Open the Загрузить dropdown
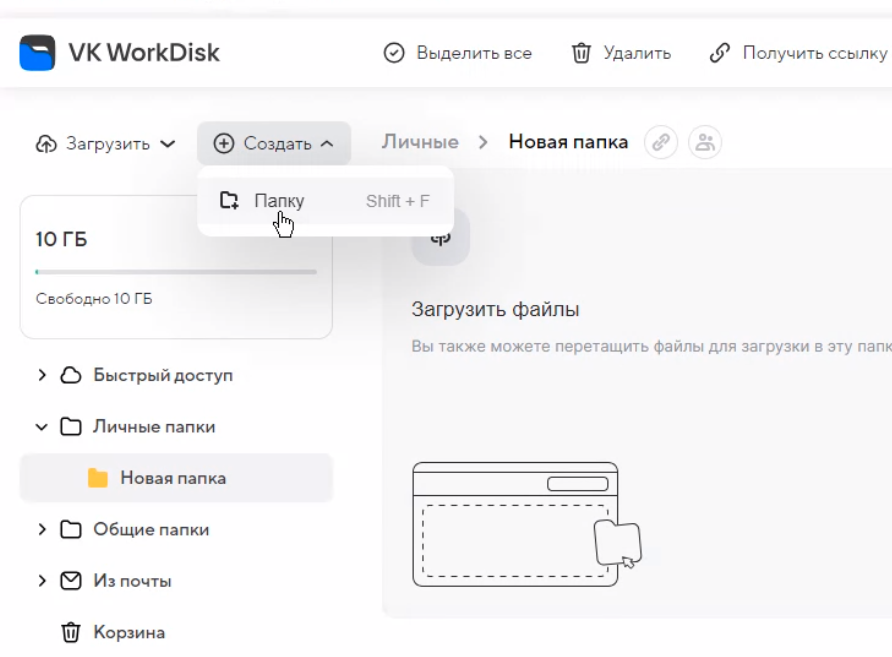The height and width of the screenshot is (657, 892). click(x=106, y=144)
